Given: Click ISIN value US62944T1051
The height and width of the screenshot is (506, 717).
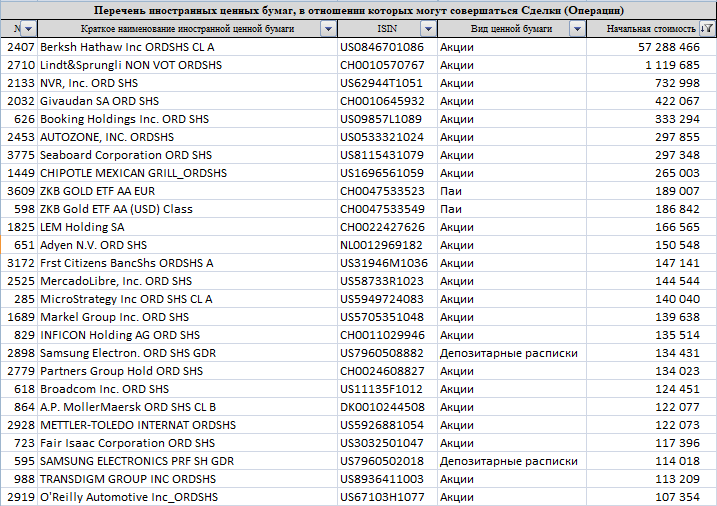Looking at the screenshot, I should [x=381, y=83].
